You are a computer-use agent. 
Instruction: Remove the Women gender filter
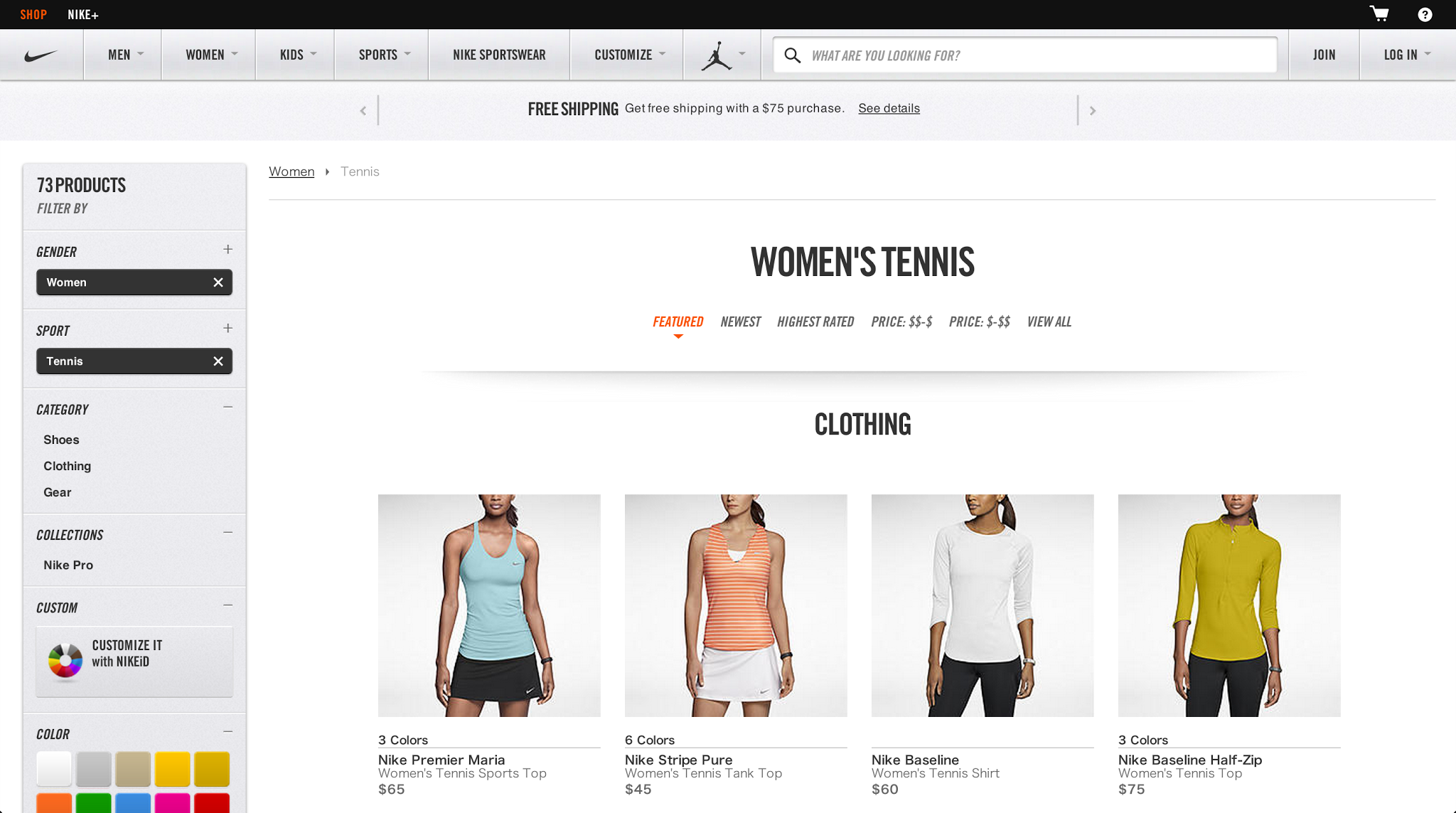click(218, 282)
